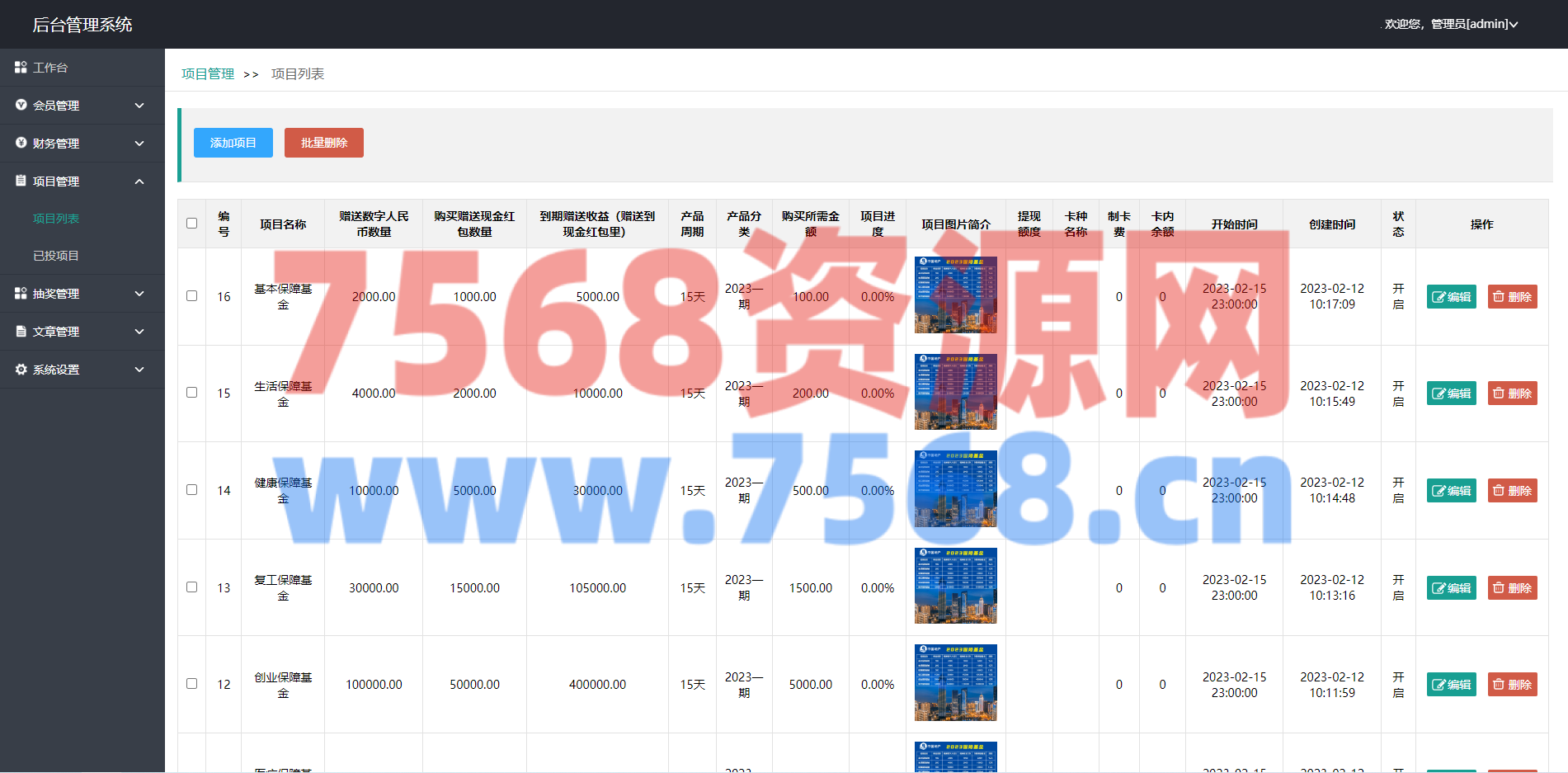Open the admin user dropdown
Screen dimensions: 1568x773
click(1451, 24)
